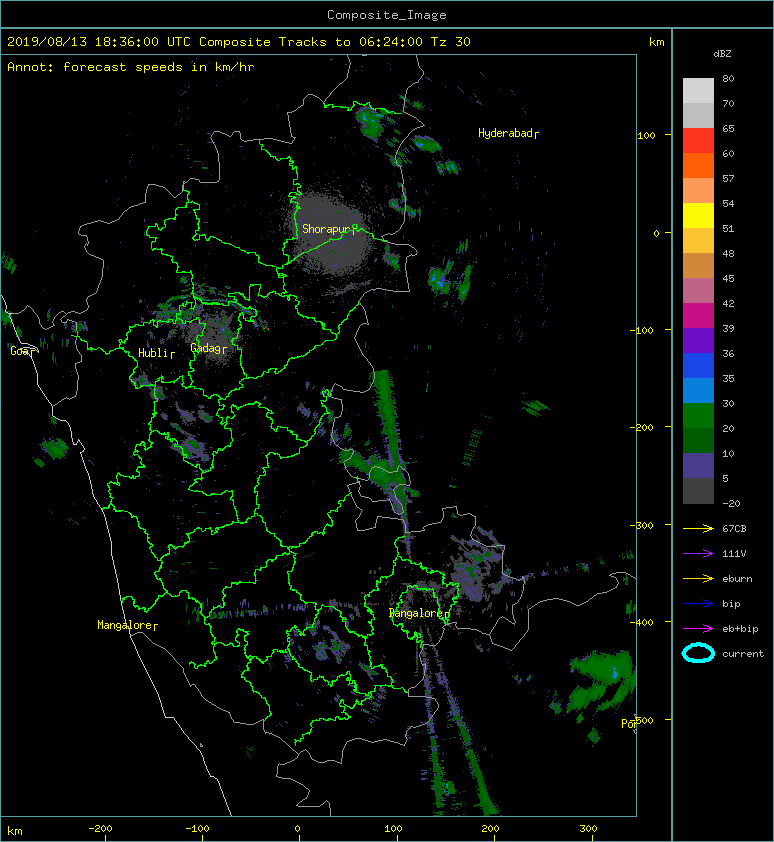Click the magenta eb+bip arrow symbol

coord(698,628)
